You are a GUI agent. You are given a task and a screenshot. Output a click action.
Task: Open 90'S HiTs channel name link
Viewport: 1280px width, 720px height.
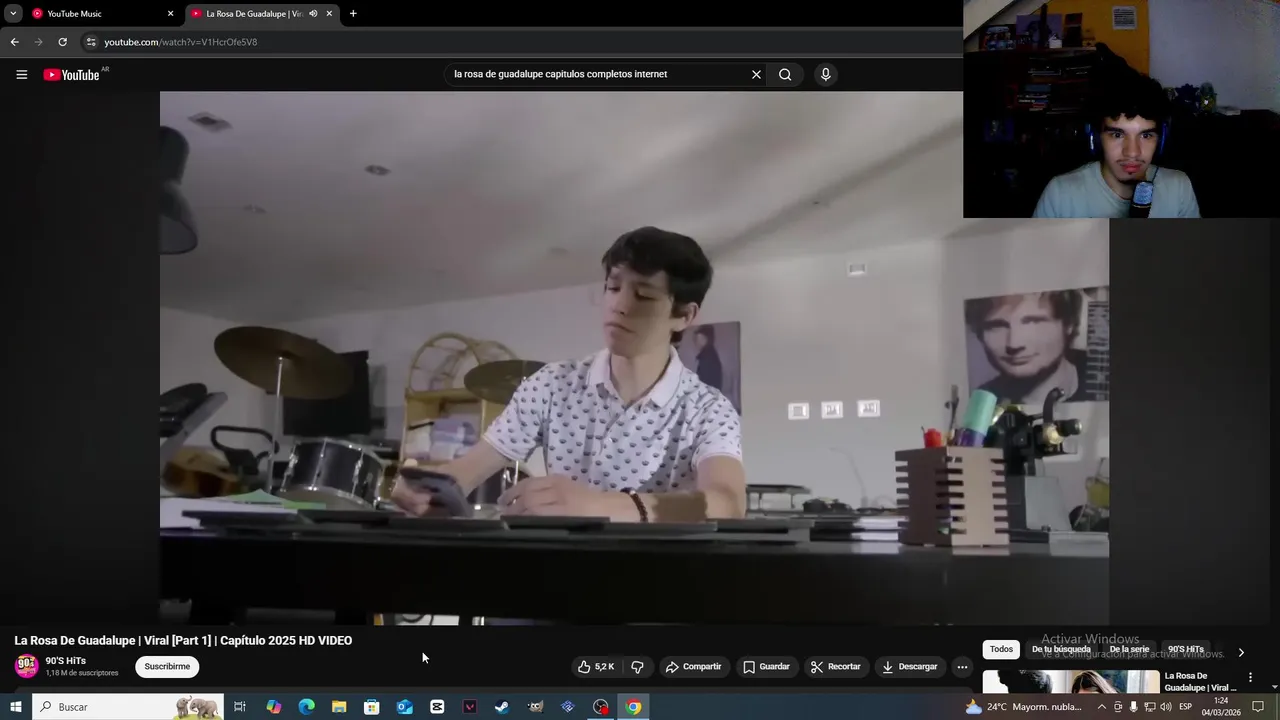[66, 661]
